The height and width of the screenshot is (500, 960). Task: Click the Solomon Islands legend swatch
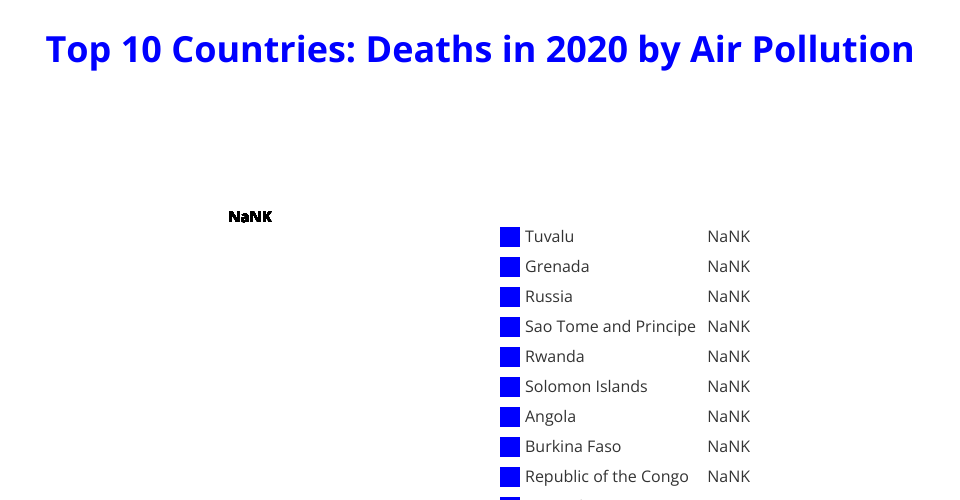pyautogui.click(x=510, y=387)
